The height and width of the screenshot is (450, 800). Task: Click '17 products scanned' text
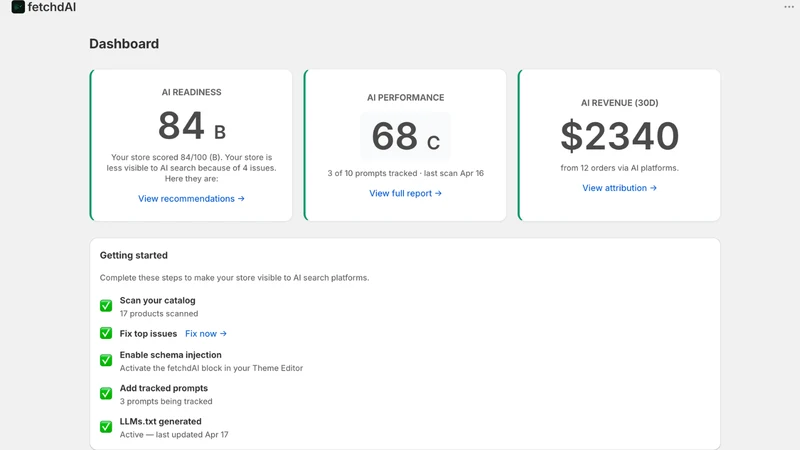pos(159,314)
